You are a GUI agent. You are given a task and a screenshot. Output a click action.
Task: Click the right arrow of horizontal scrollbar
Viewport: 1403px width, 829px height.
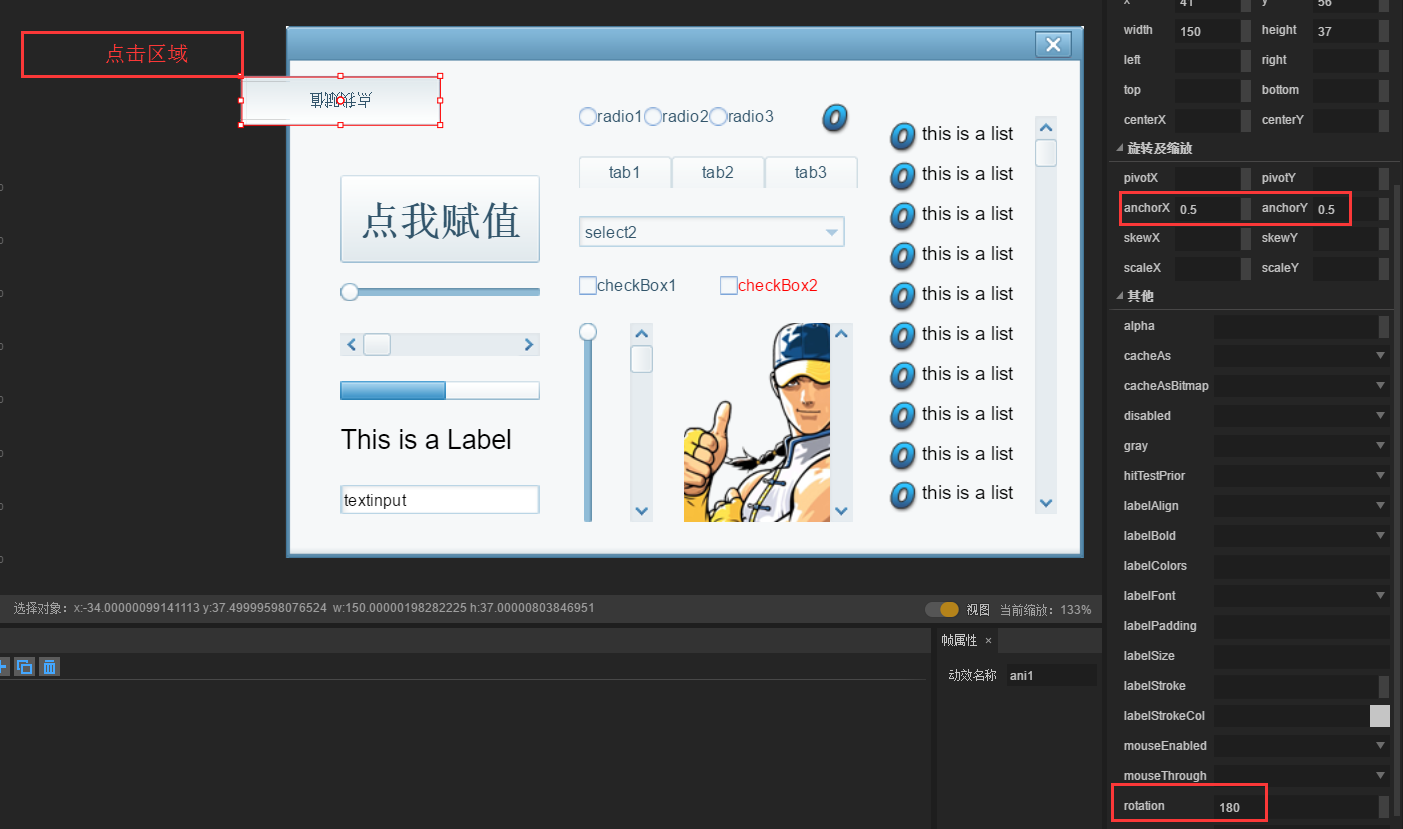point(529,345)
